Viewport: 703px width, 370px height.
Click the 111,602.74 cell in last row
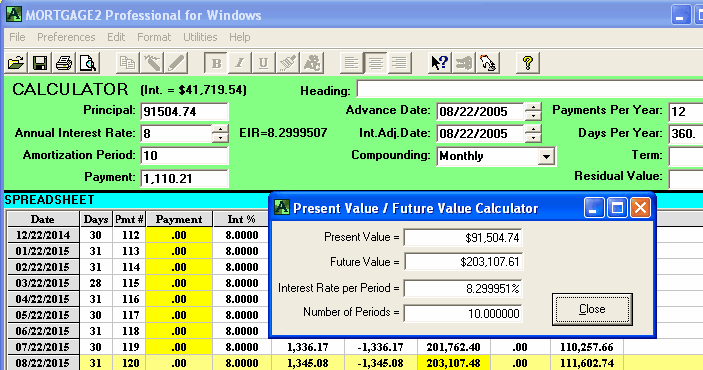pyautogui.click(x=586, y=363)
